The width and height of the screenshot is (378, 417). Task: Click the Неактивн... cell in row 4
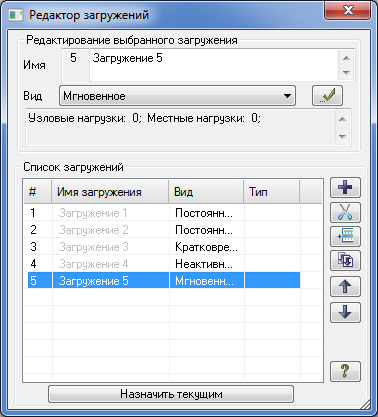point(207,264)
